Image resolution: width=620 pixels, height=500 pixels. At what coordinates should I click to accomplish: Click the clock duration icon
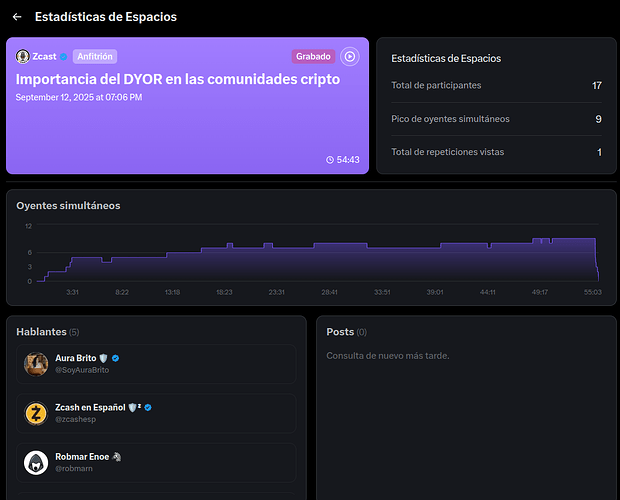coord(330,160)
